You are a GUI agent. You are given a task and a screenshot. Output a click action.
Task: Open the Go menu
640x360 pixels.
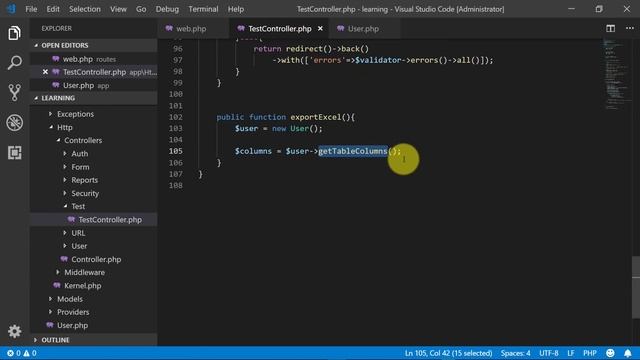point(141,9)
